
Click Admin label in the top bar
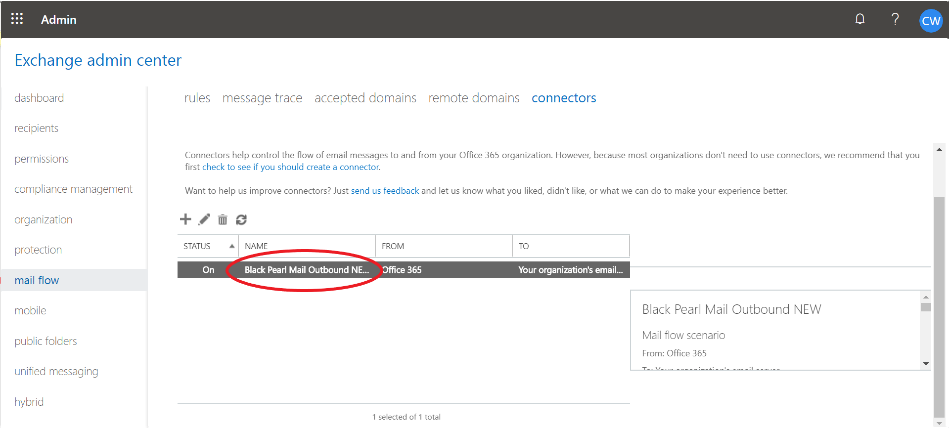[59, 19]
